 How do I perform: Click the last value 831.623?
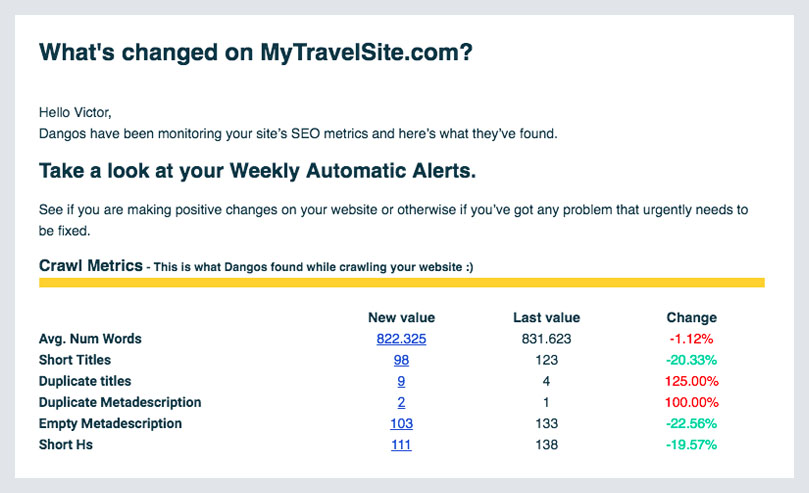546,339
